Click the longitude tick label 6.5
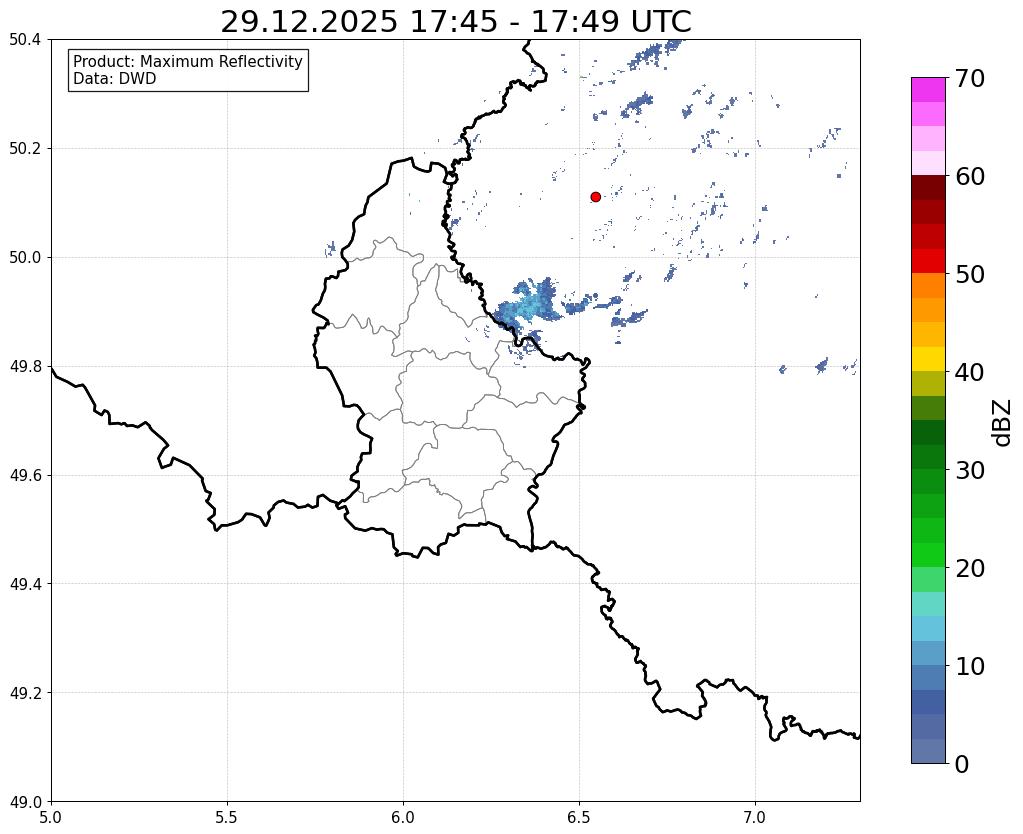The width and height of the screenshot is (1023, 834). point(579,817)
